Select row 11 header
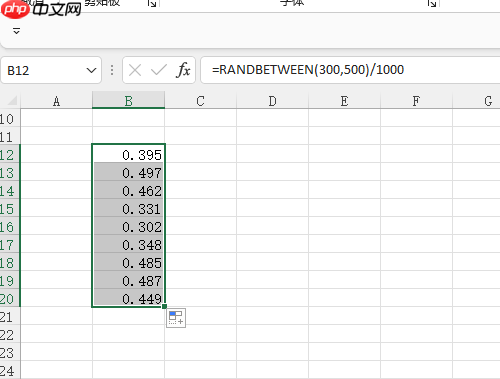 pos(9,137)
